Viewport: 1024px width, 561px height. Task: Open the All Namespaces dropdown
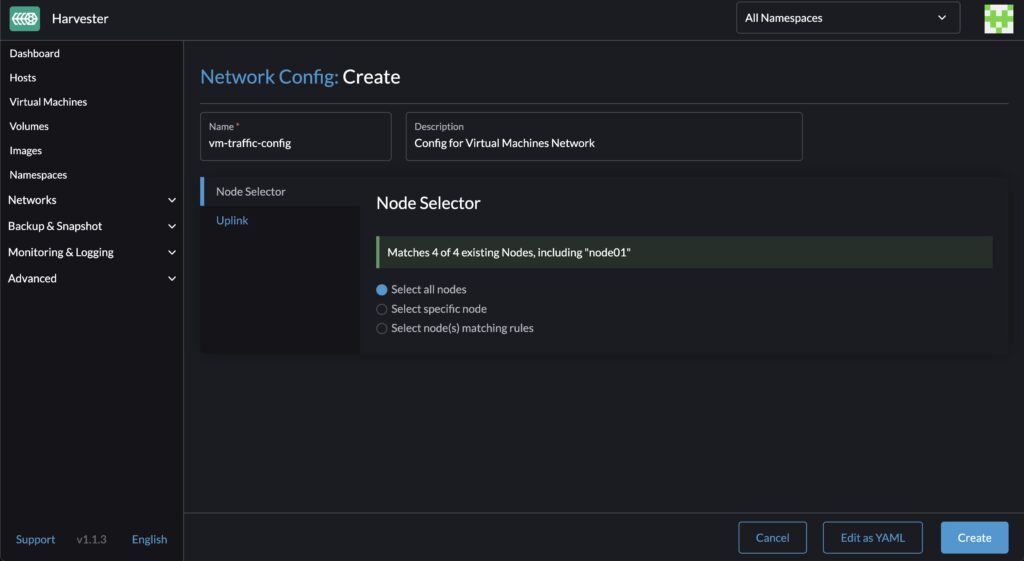[847, 18]
